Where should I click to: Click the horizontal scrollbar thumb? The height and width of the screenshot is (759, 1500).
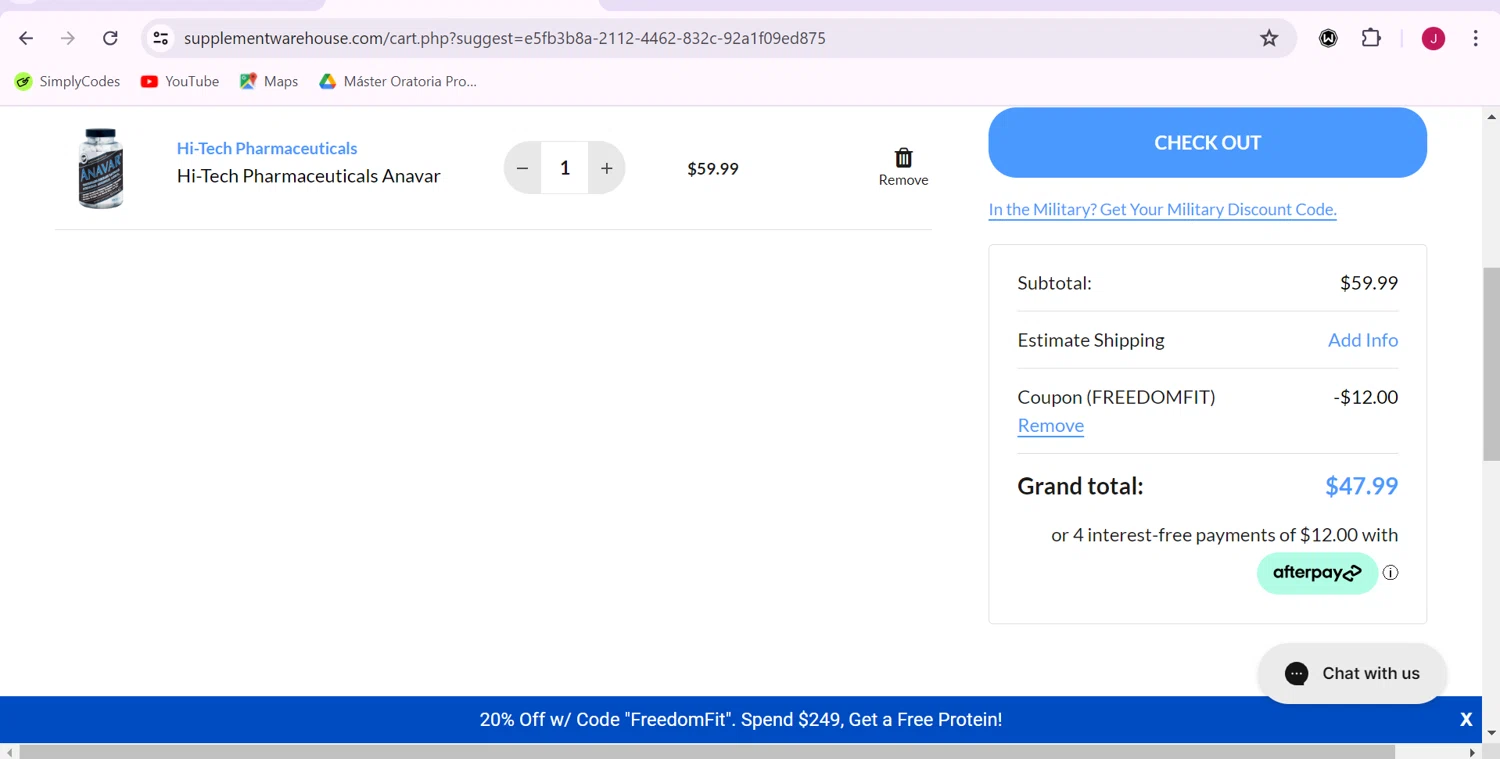point(707,751)
